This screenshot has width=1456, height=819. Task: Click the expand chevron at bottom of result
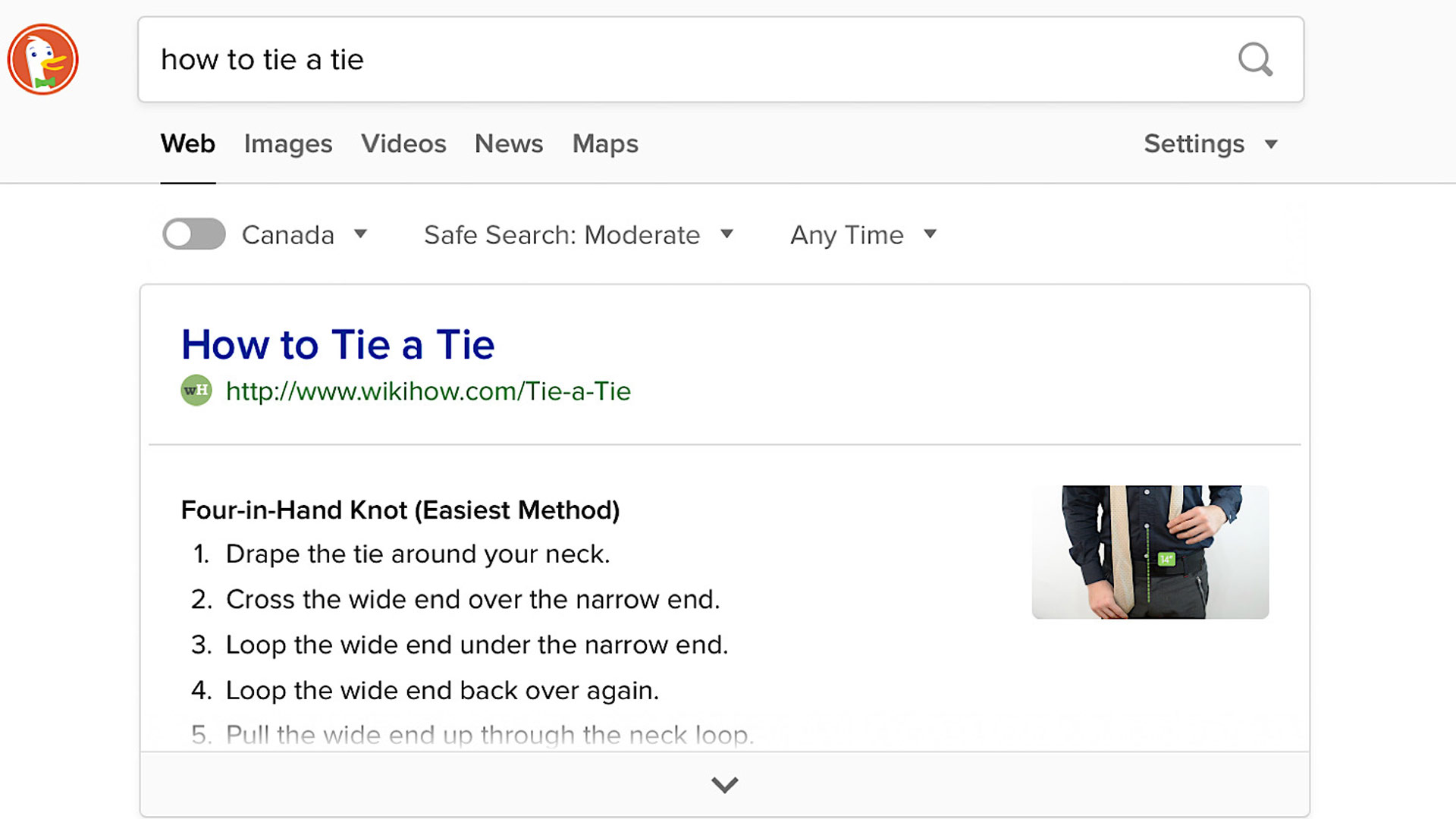click(x=724, y=786)
